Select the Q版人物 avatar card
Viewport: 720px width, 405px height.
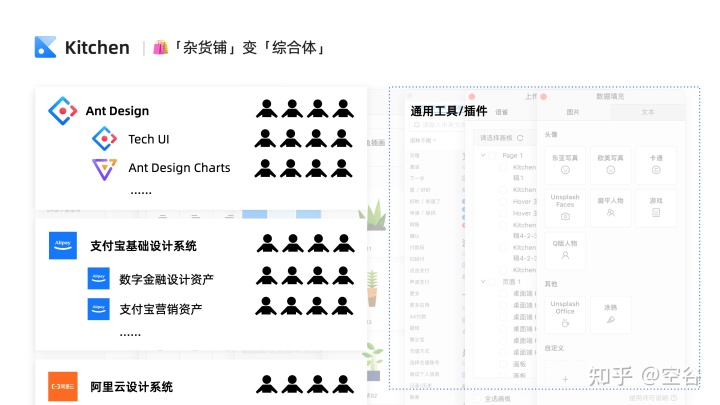565,250
